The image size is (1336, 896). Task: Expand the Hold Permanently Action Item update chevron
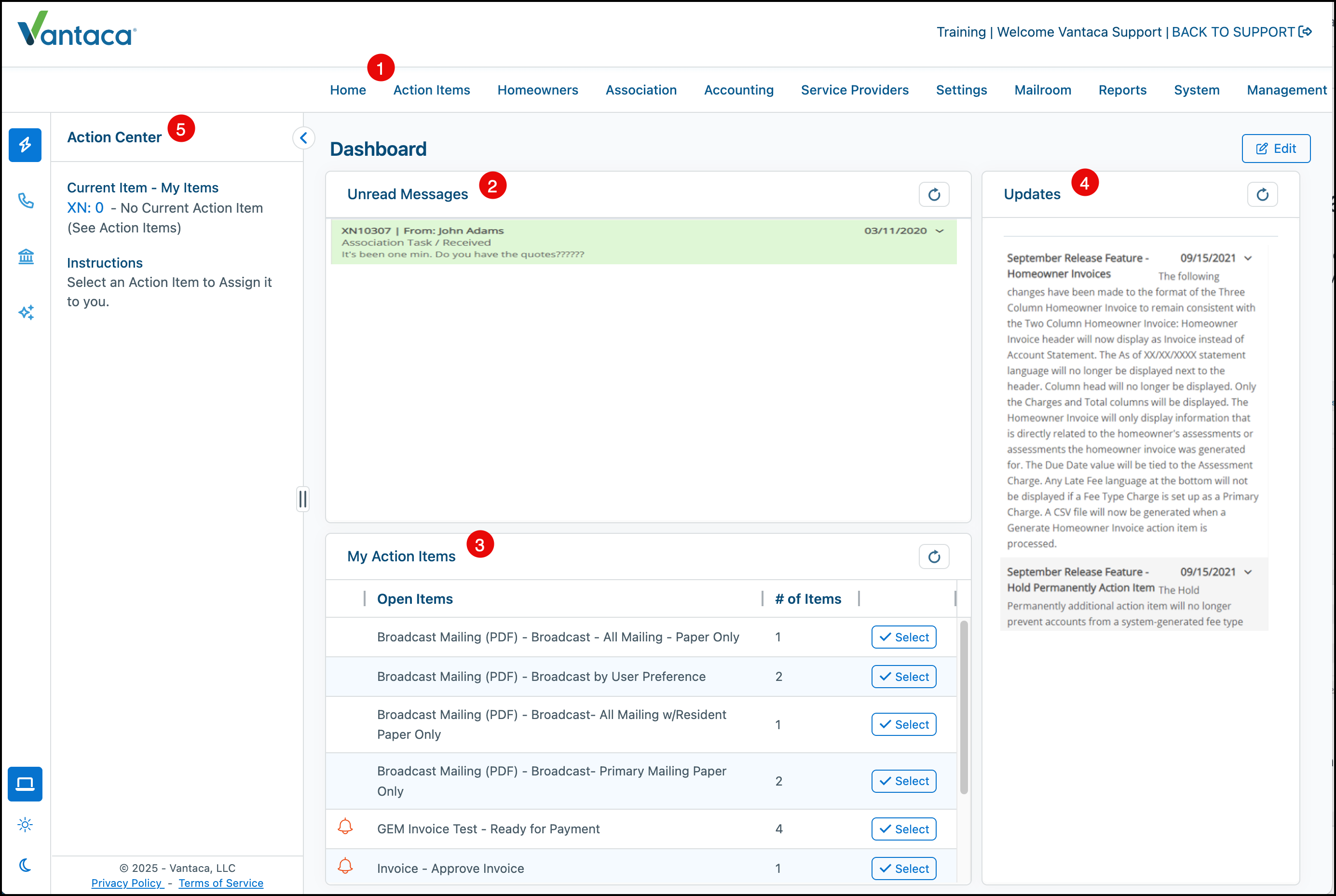1248,572
